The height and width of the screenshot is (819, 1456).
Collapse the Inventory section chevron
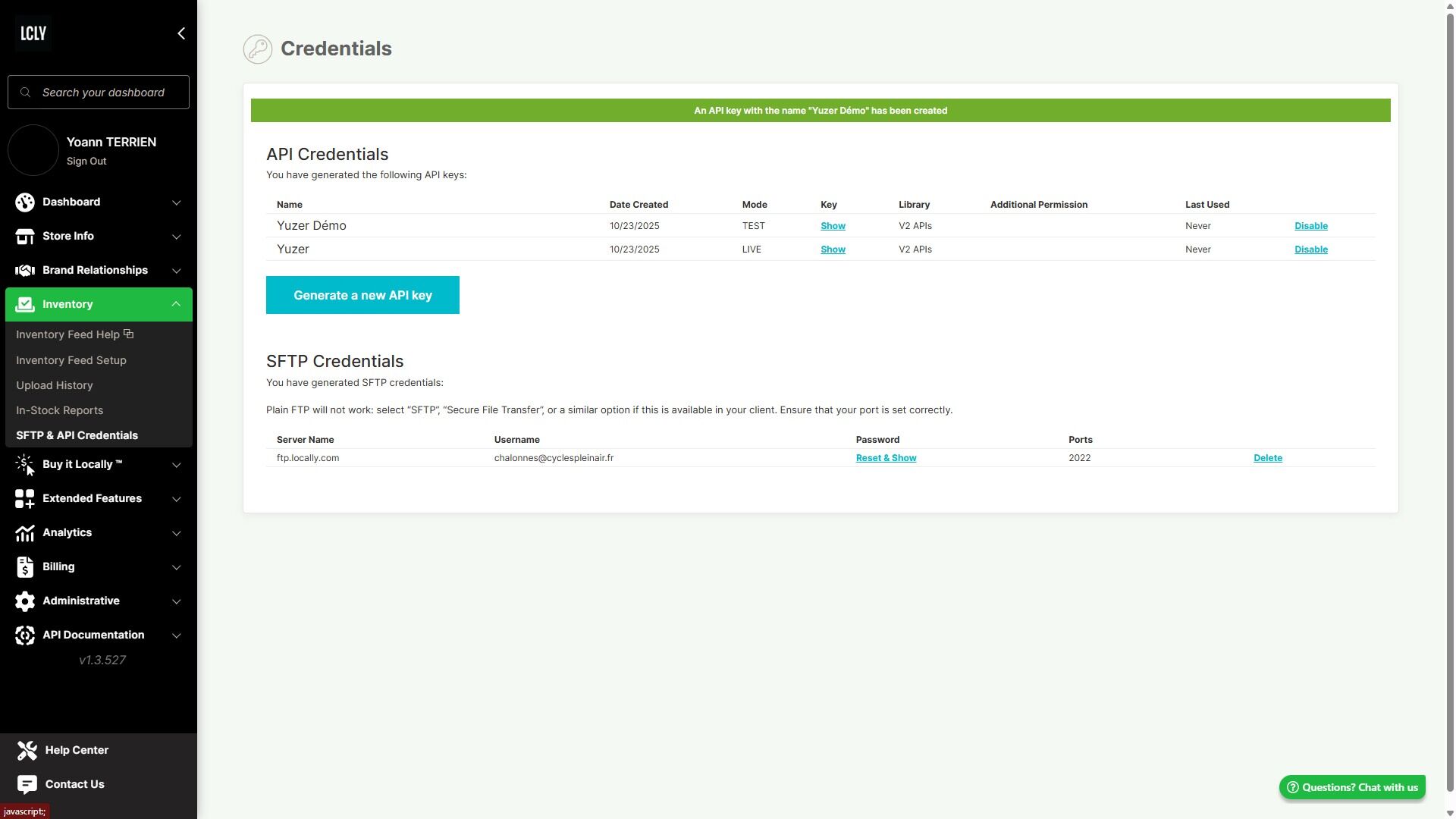(x=176, y=305)
